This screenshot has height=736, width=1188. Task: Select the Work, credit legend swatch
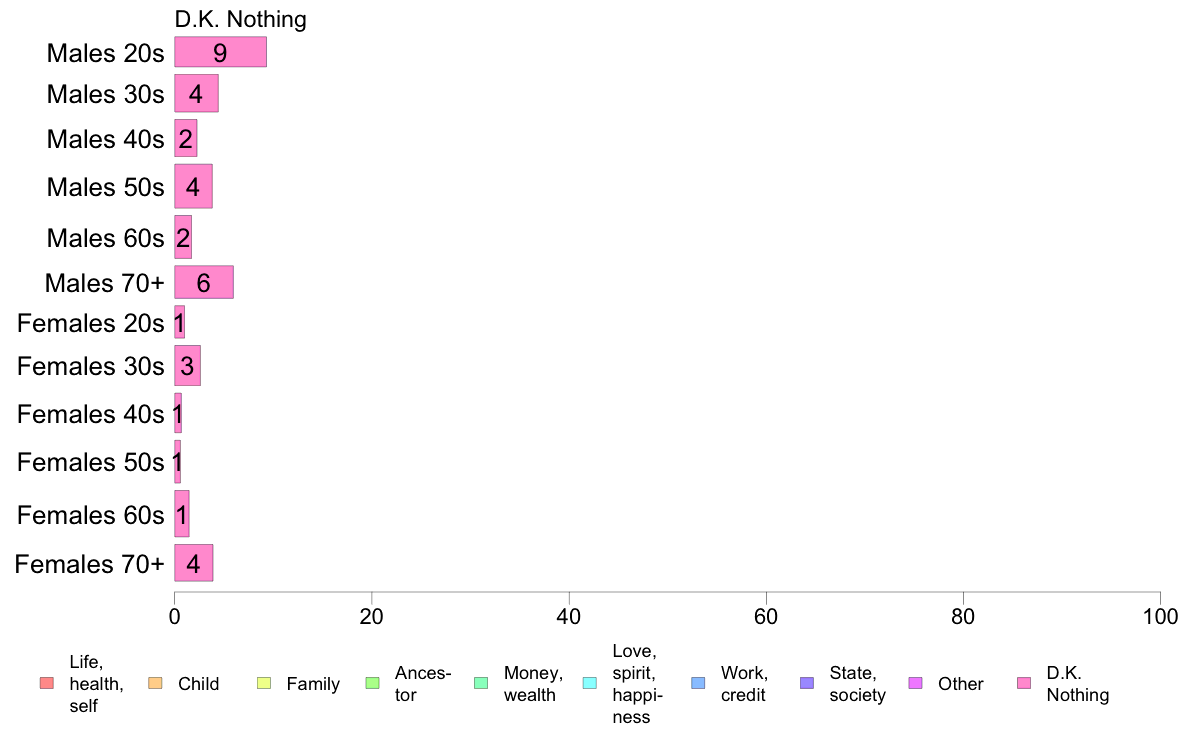(x=697, y=684)
